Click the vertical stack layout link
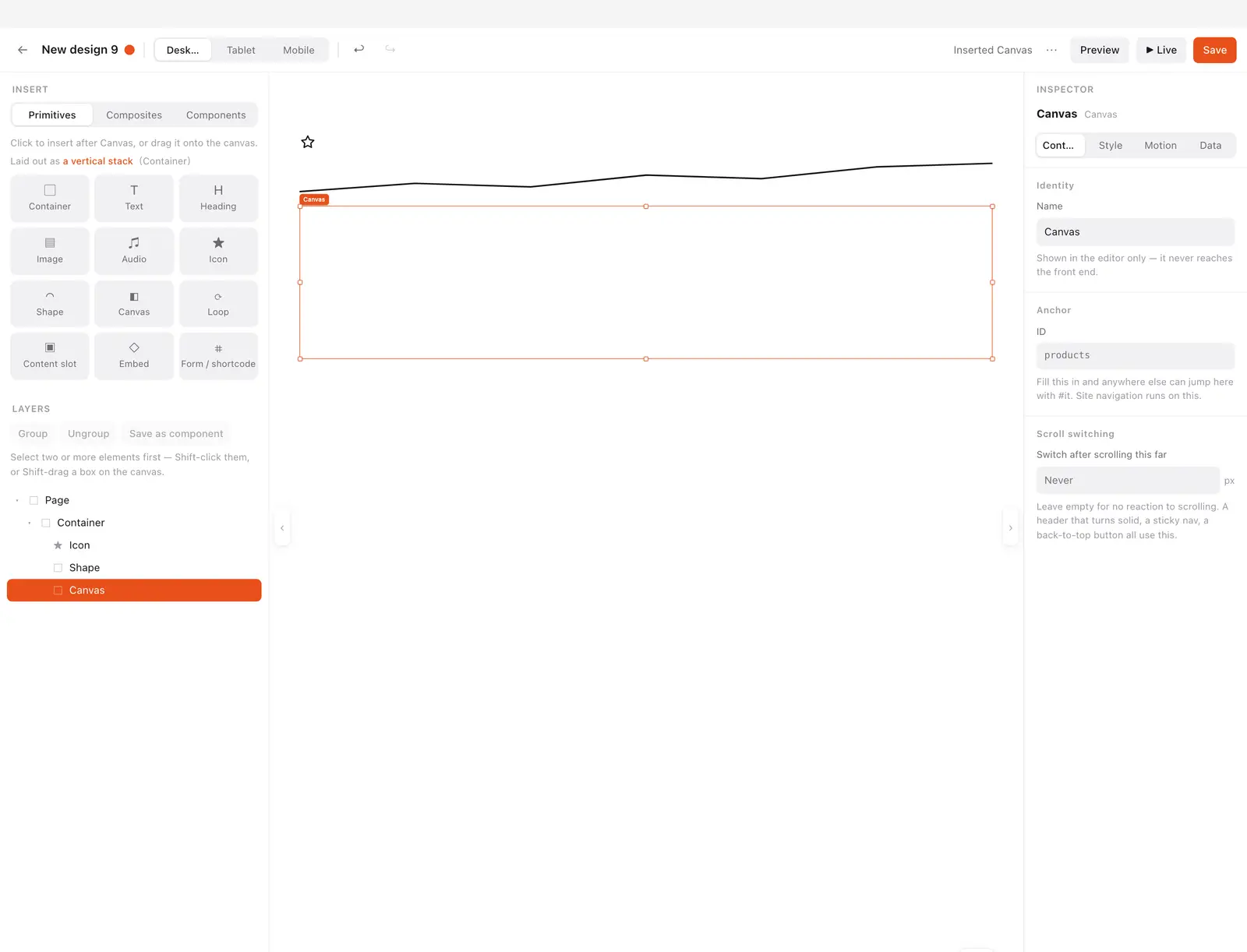 pos(98,161)
